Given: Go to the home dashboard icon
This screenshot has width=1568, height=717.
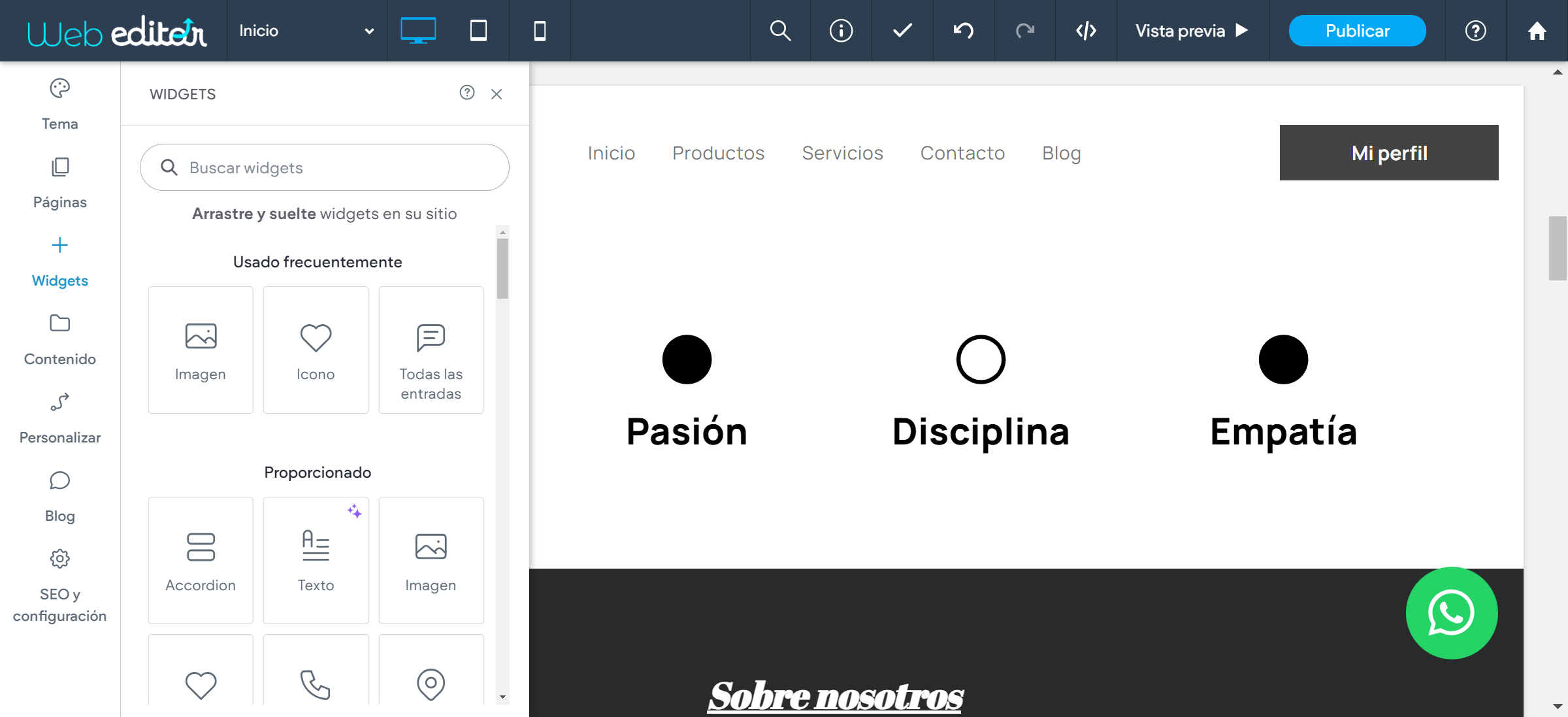Looking at the screenshot, I should pos(1537,31).
